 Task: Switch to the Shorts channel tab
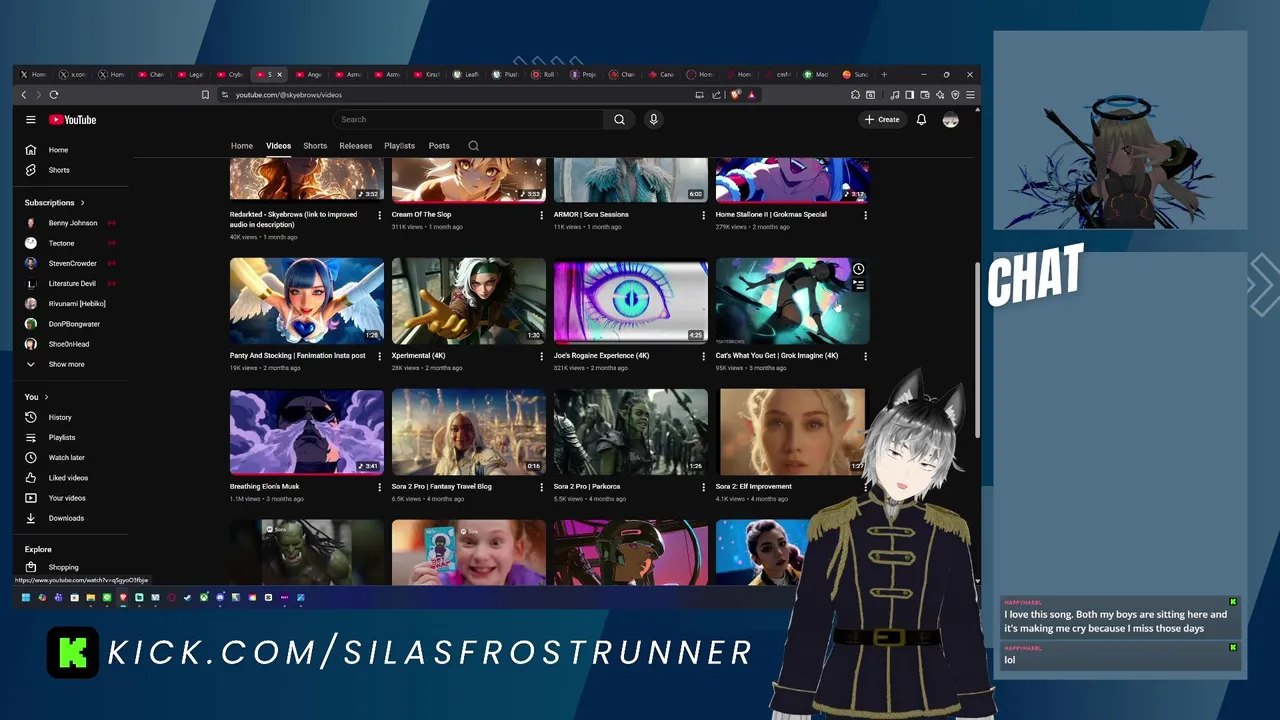[315, 146]
